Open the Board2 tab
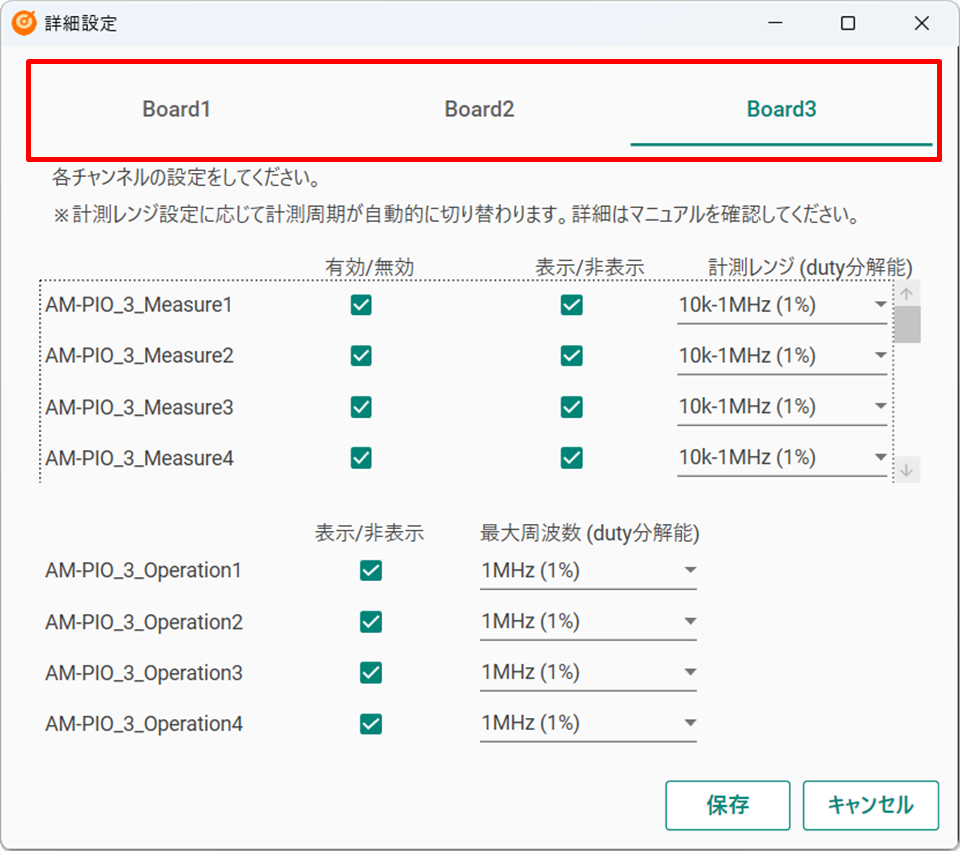 (x=479, y=110)
